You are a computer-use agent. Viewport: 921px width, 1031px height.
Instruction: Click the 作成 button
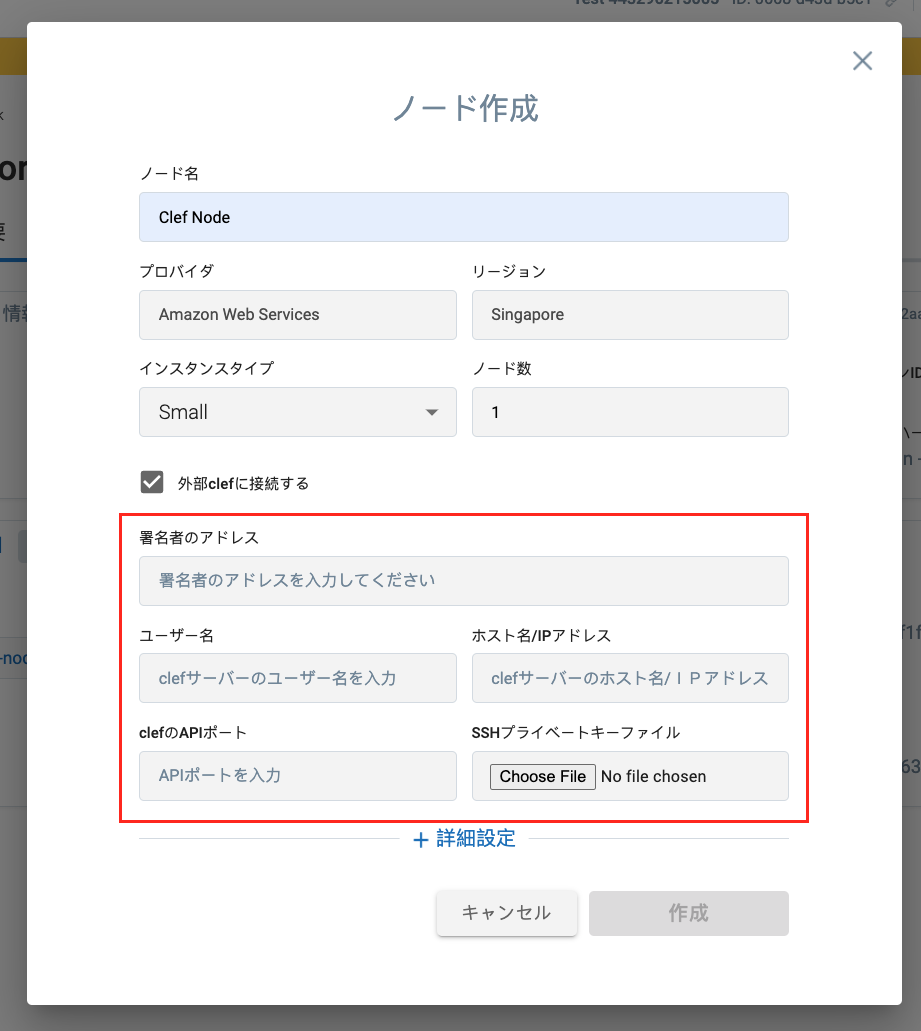(x=688, y=913)
